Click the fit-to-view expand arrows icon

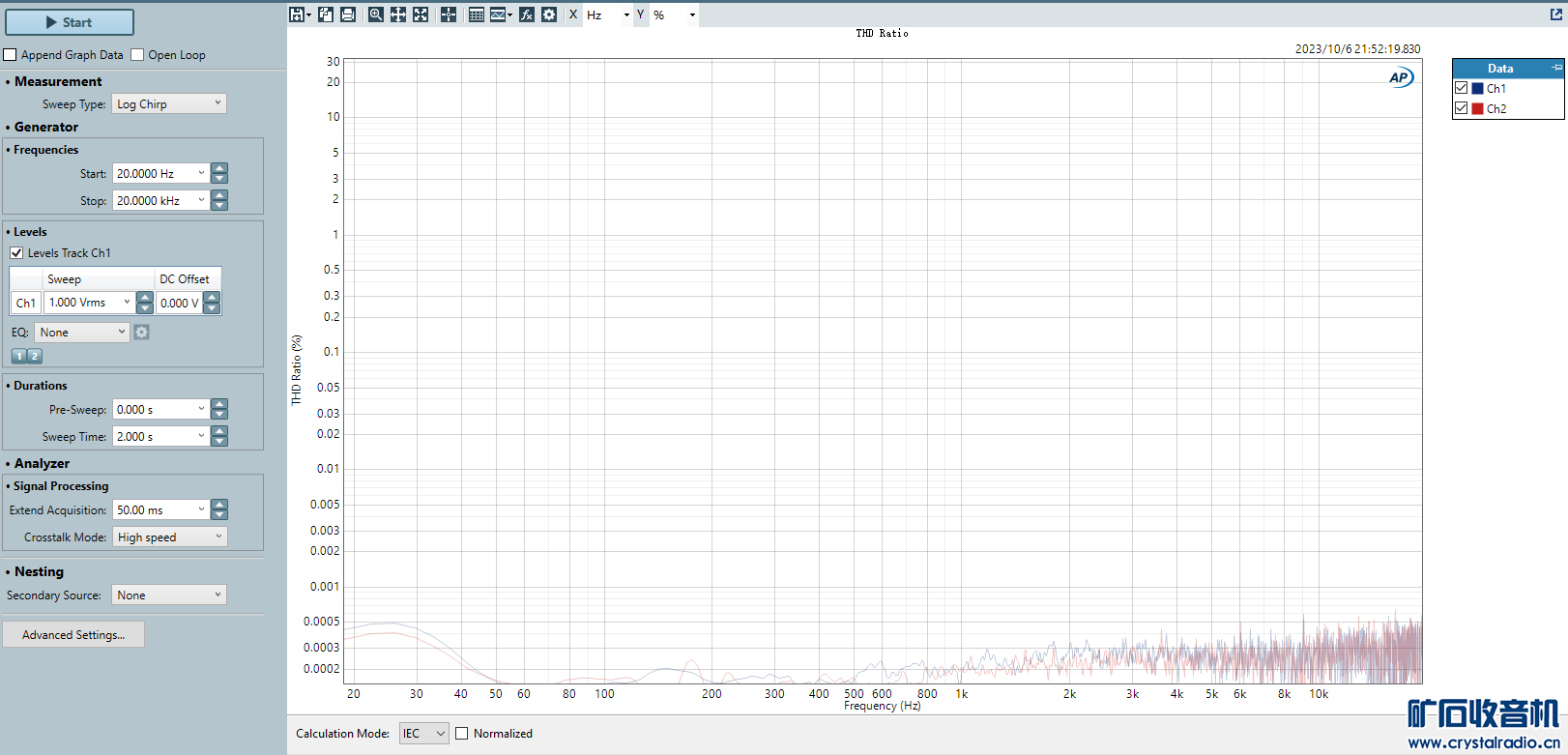coord(421,15)
